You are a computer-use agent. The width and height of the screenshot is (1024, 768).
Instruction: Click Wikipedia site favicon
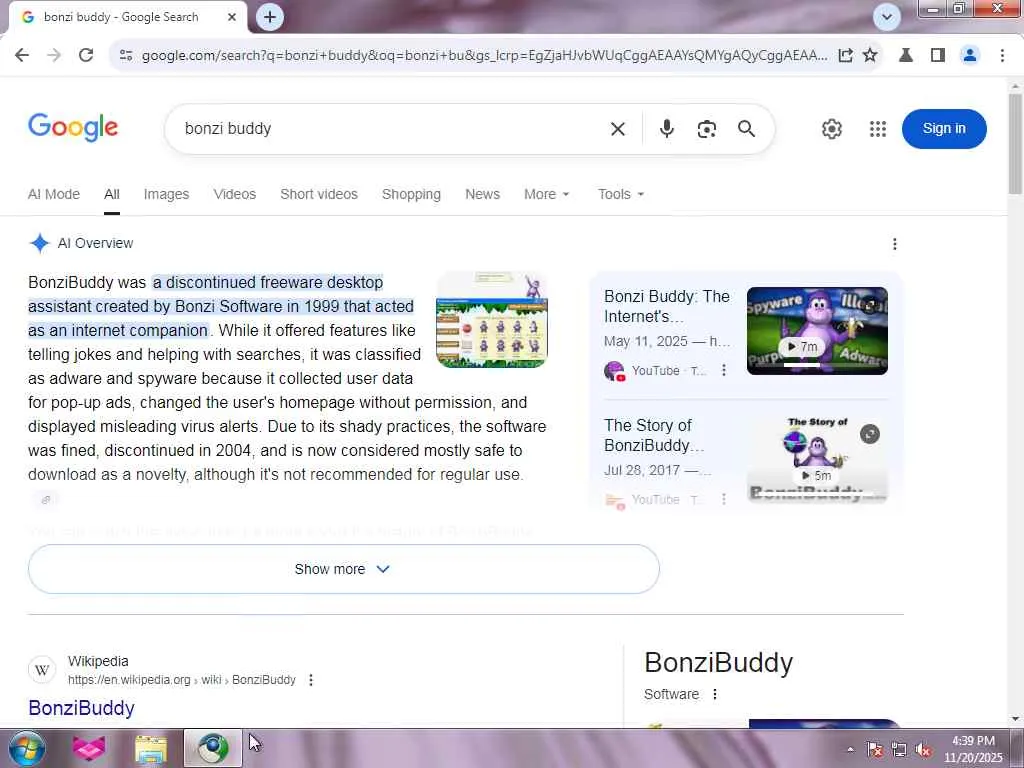pyautogui.click(x=42, y=670)
